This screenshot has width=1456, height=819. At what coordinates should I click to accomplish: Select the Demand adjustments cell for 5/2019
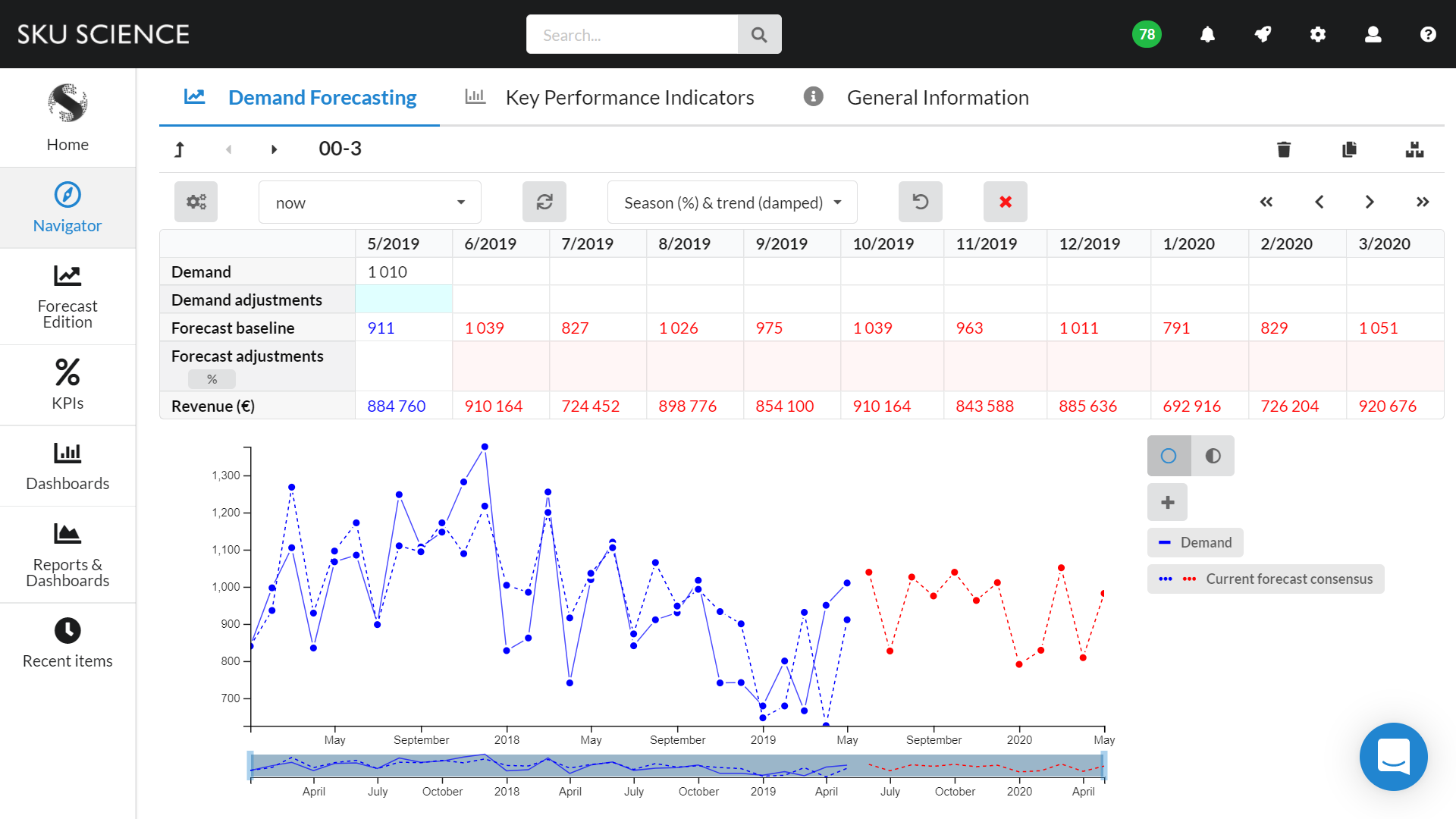403,299
